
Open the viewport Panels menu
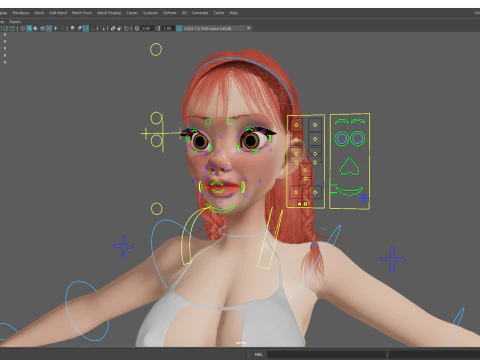(x=15, y=22)
